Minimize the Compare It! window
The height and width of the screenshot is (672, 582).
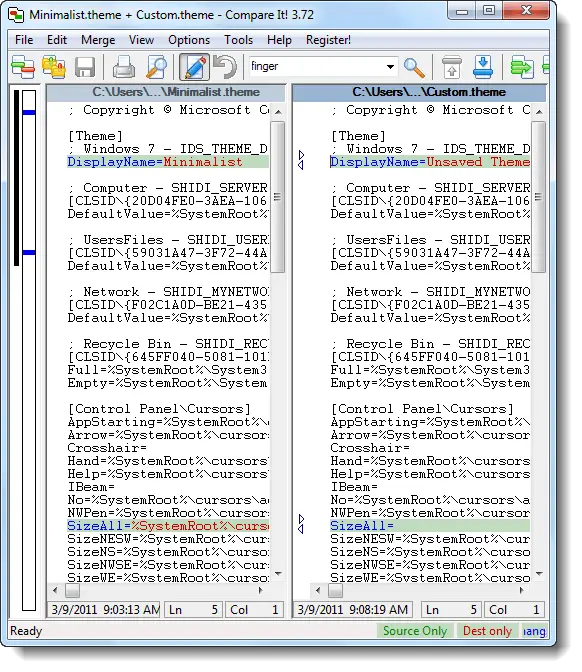click(x=462, y=10)
